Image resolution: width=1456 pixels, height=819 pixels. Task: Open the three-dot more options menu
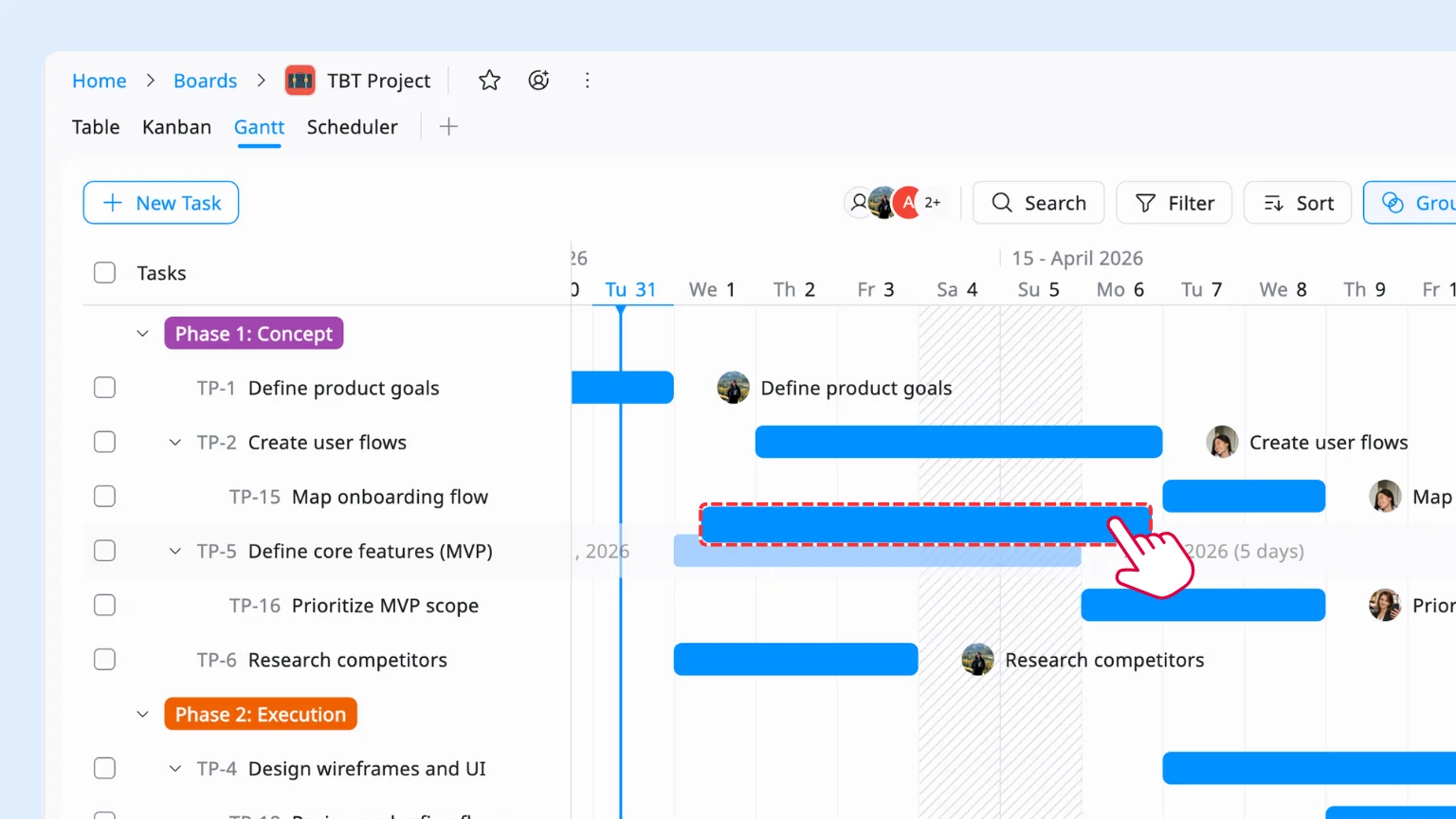click(x=588, y=81)
